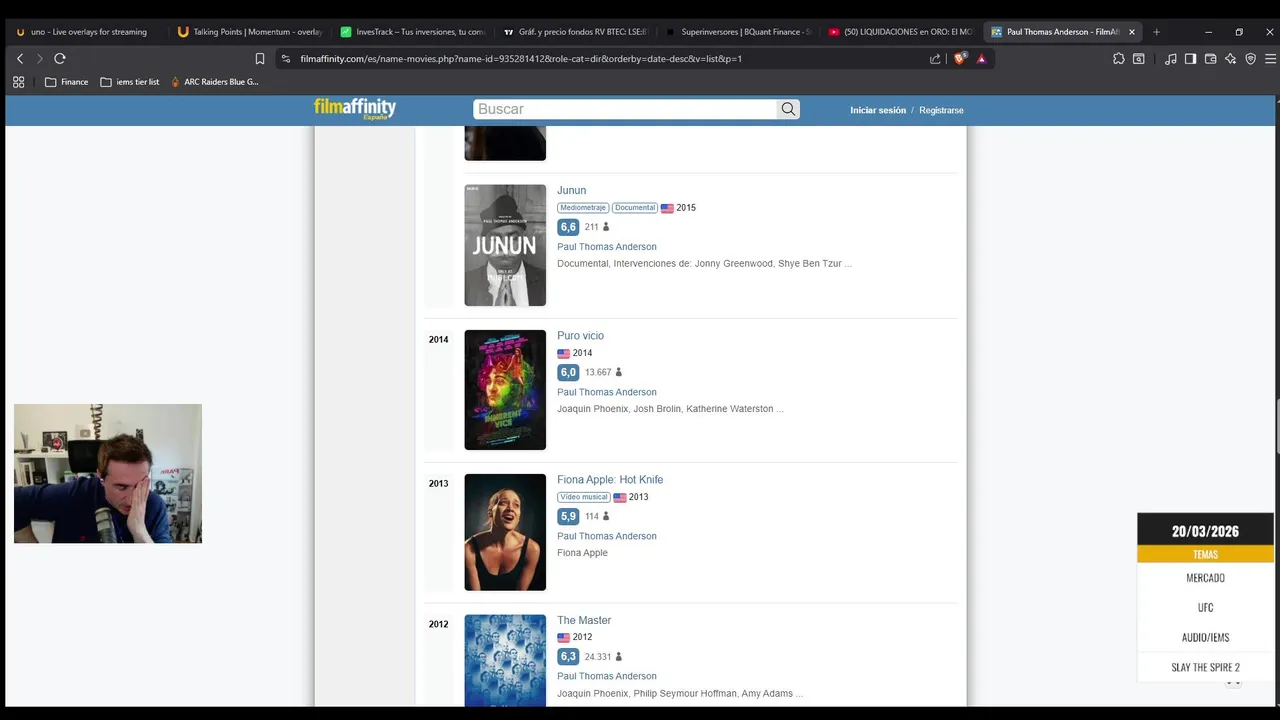The height and width of the screenshot is (720, 1280).
Task: Click Joaquin Phoenix in Puro vicio cast
Action: pos(592,409)
